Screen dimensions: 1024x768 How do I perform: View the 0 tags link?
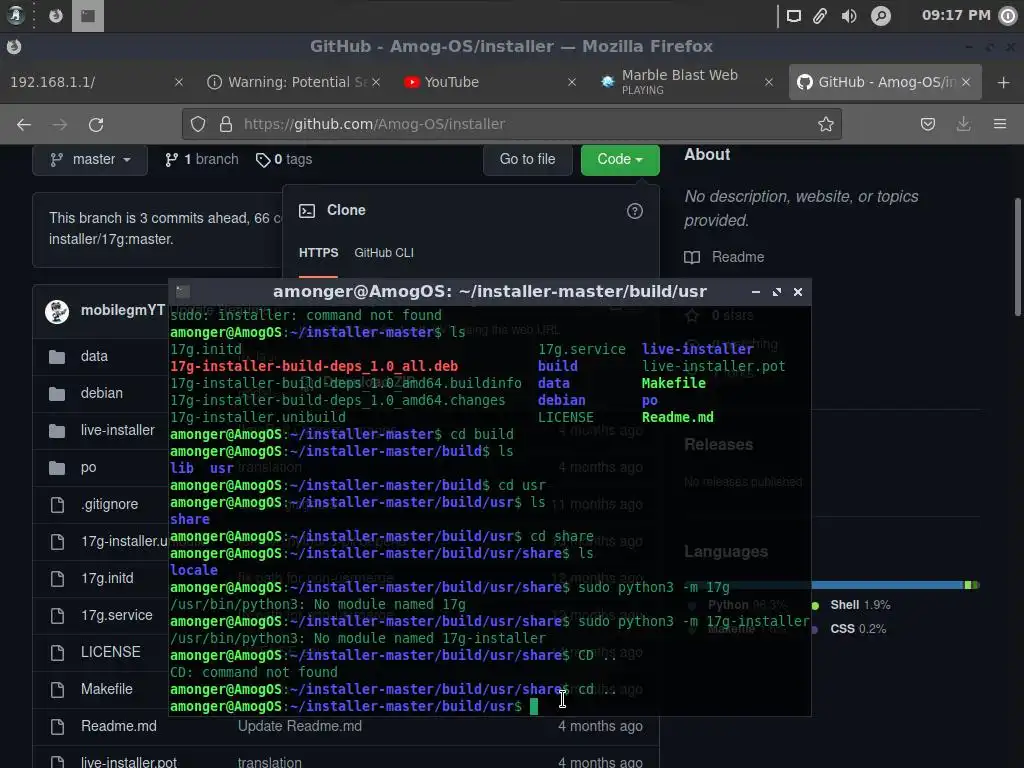click(x=284, y=160)
